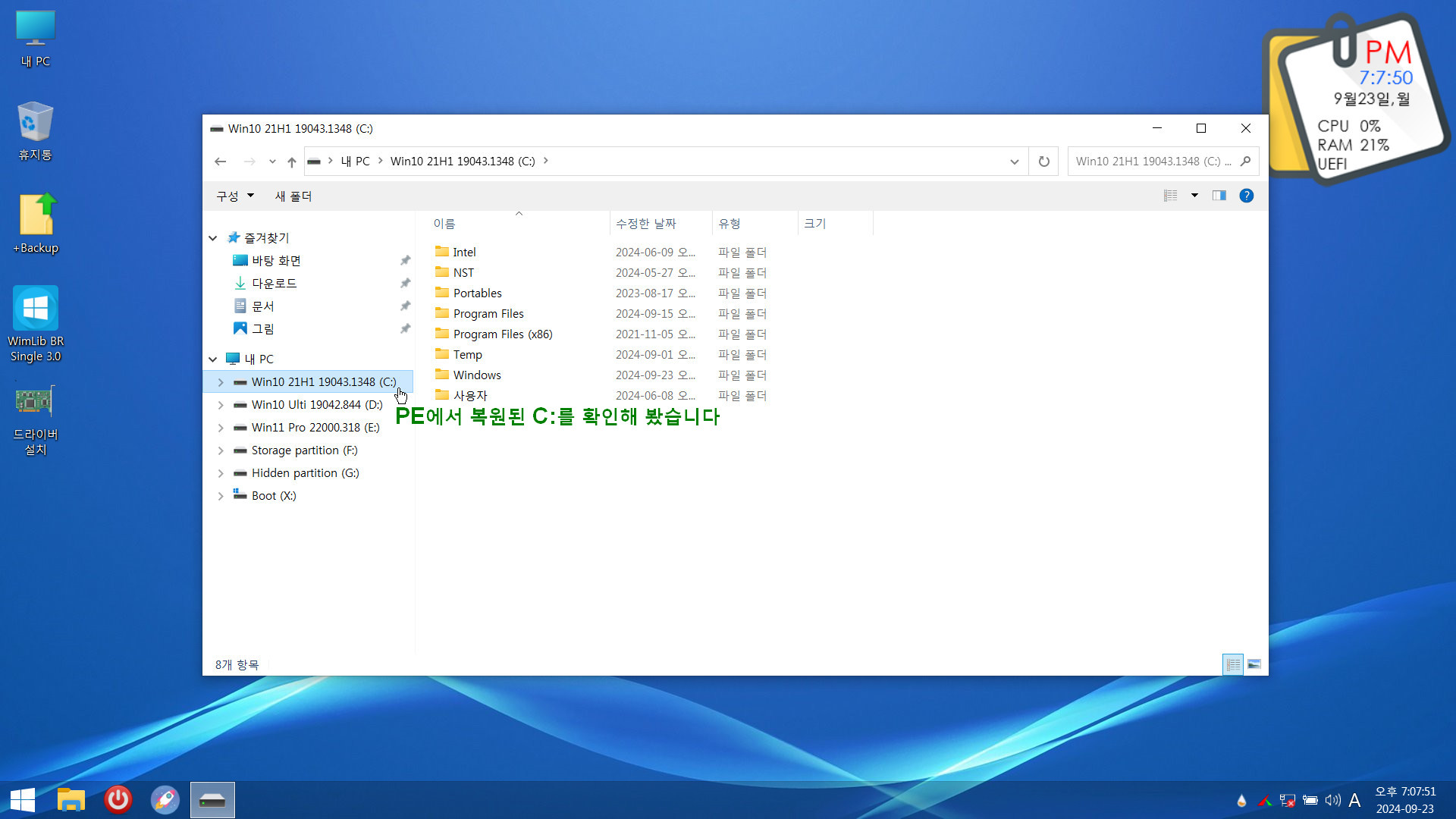The height and width of the screenshot is (819, 1456).
Task: Expand the Hidden partition (G:) node
Action: coord(221,473)
